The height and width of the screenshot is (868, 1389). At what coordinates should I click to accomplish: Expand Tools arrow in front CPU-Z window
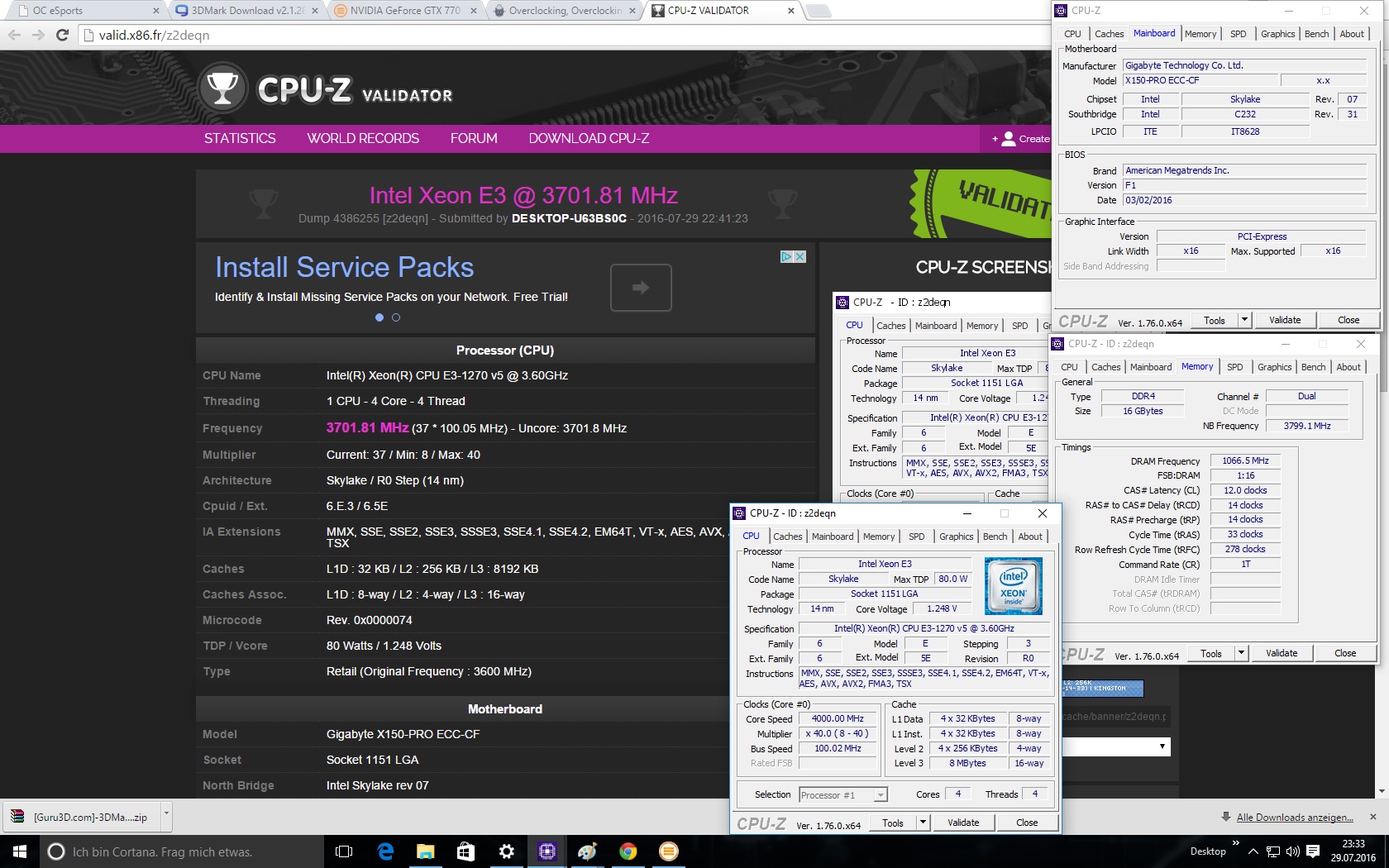923,823
